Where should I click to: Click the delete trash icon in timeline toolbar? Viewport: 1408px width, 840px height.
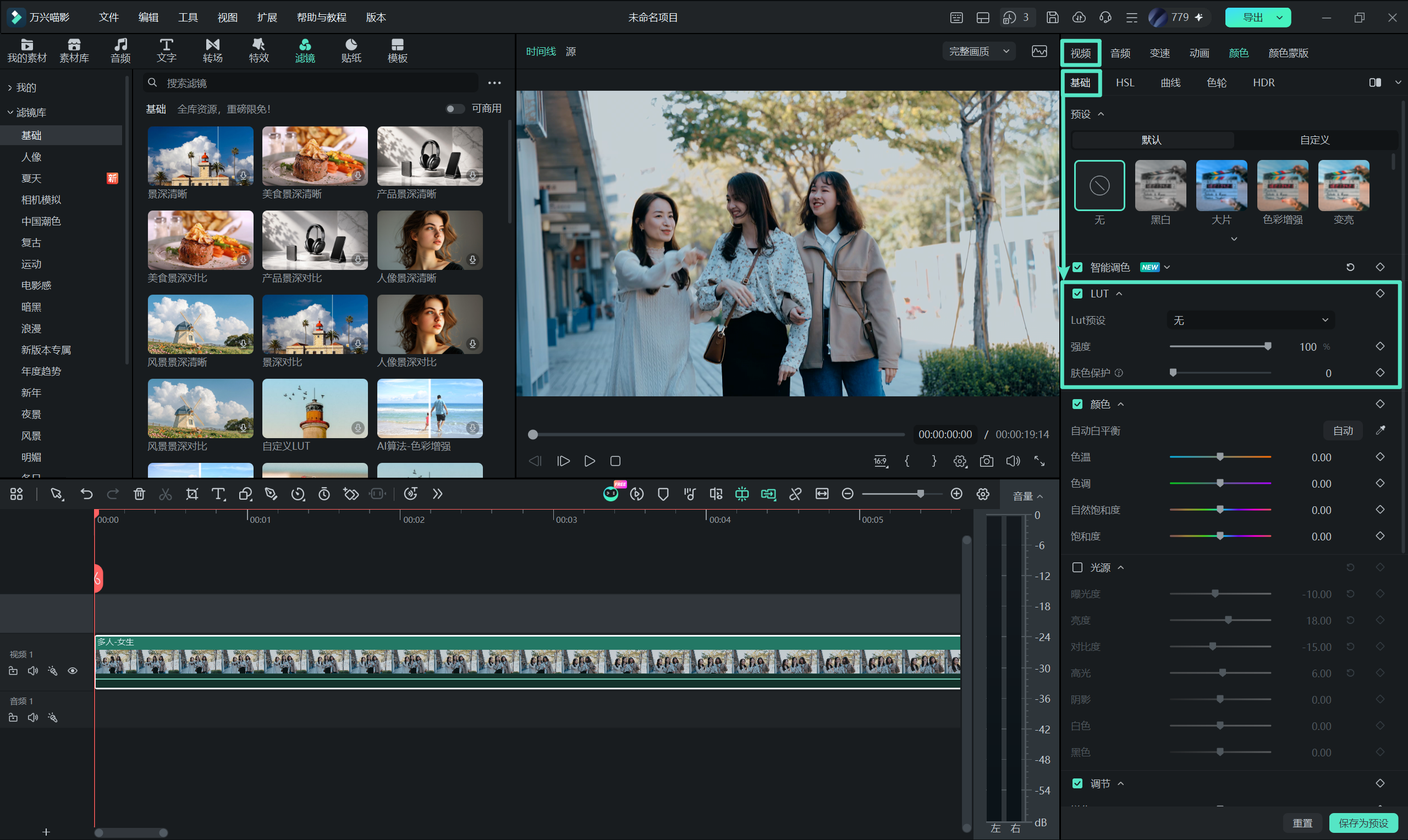pos(139,494)
